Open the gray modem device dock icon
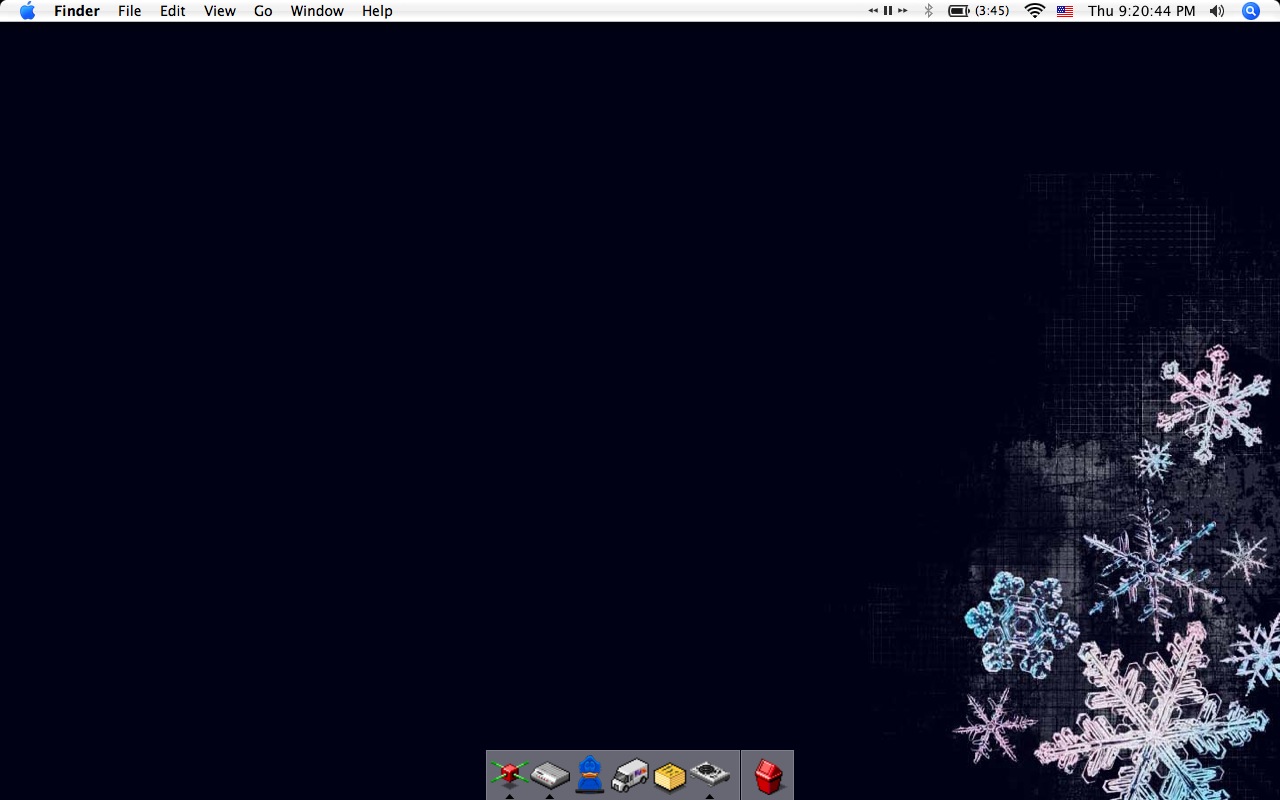The height and width of the screenshot is (800, 1280). (550, 775)
